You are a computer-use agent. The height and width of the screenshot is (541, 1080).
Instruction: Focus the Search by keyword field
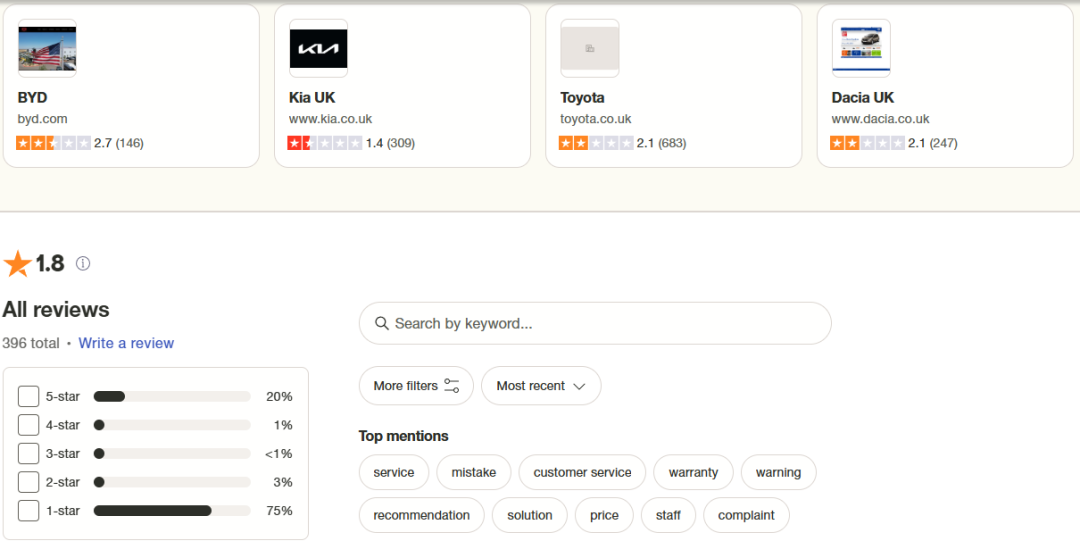click(x=595, y=323)
